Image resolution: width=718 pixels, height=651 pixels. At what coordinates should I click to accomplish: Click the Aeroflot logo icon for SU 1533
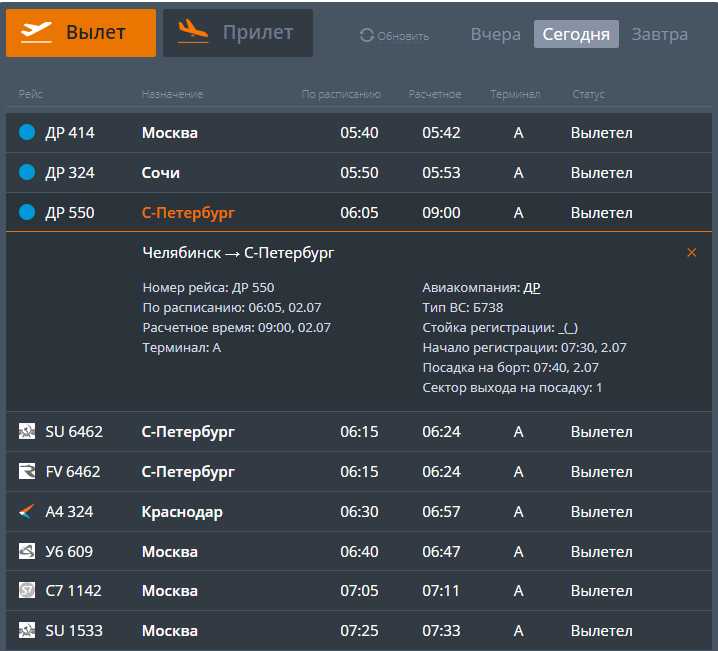(x=27, y=630)
